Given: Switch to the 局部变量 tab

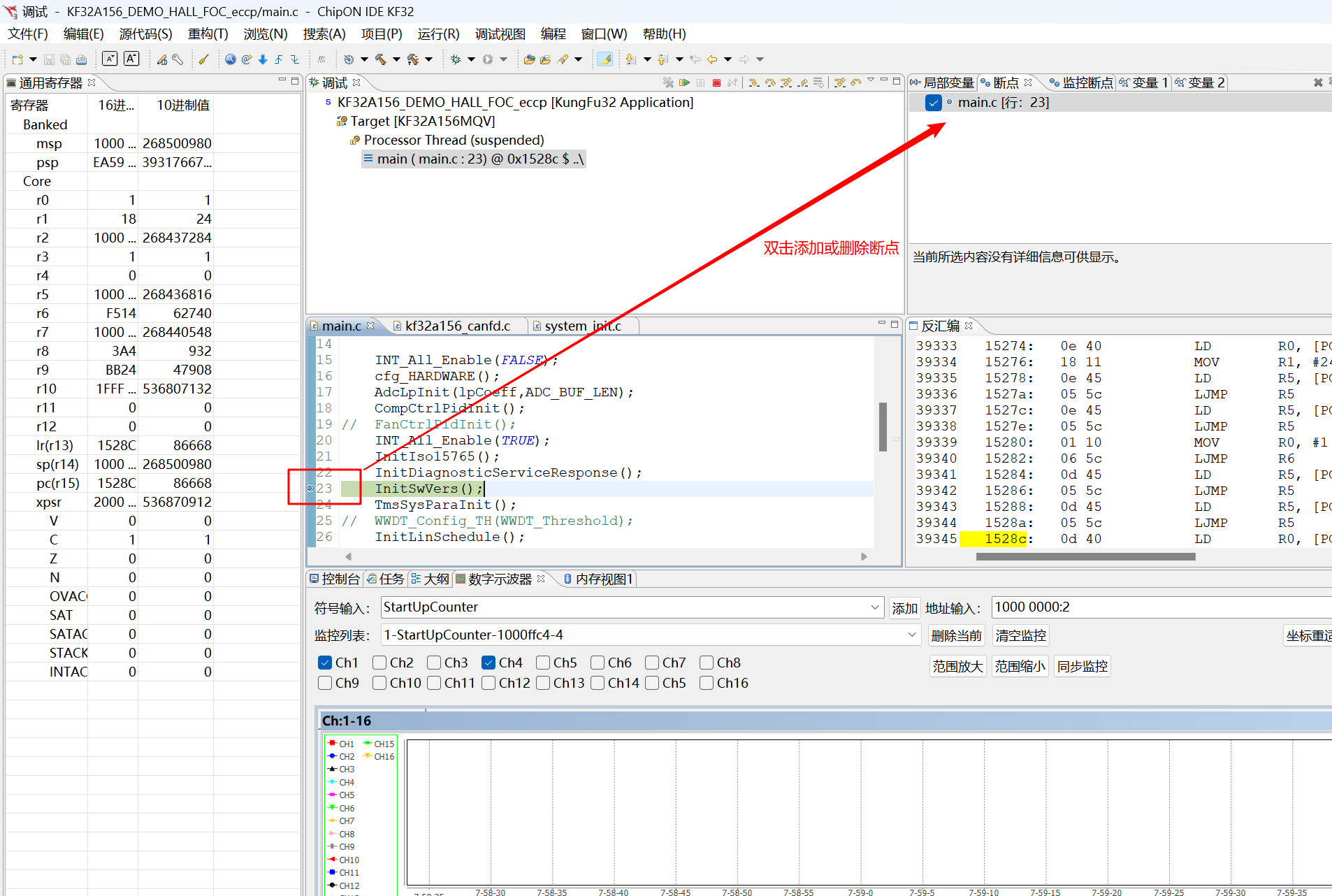Looking at the screenshot, I should (x=941, y=82).
